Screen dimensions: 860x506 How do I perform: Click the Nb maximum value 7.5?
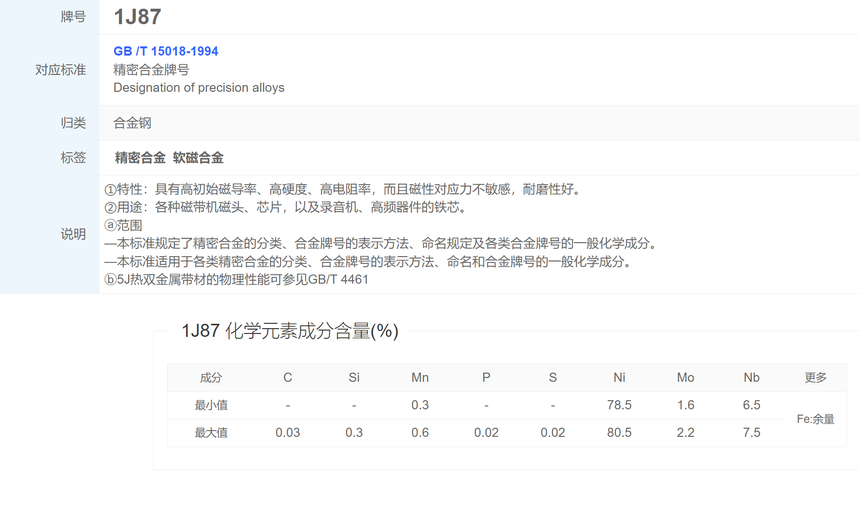click(751, 433)
